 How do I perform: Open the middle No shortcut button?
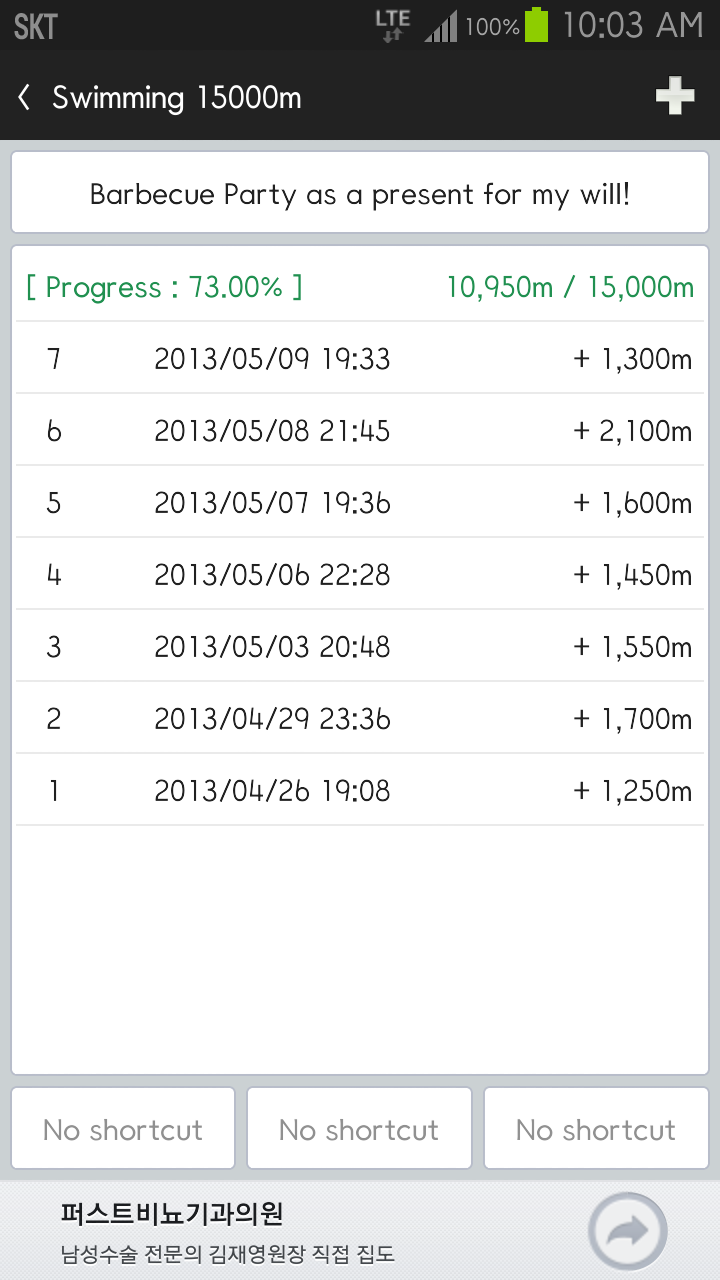(x=359, y=1129)
